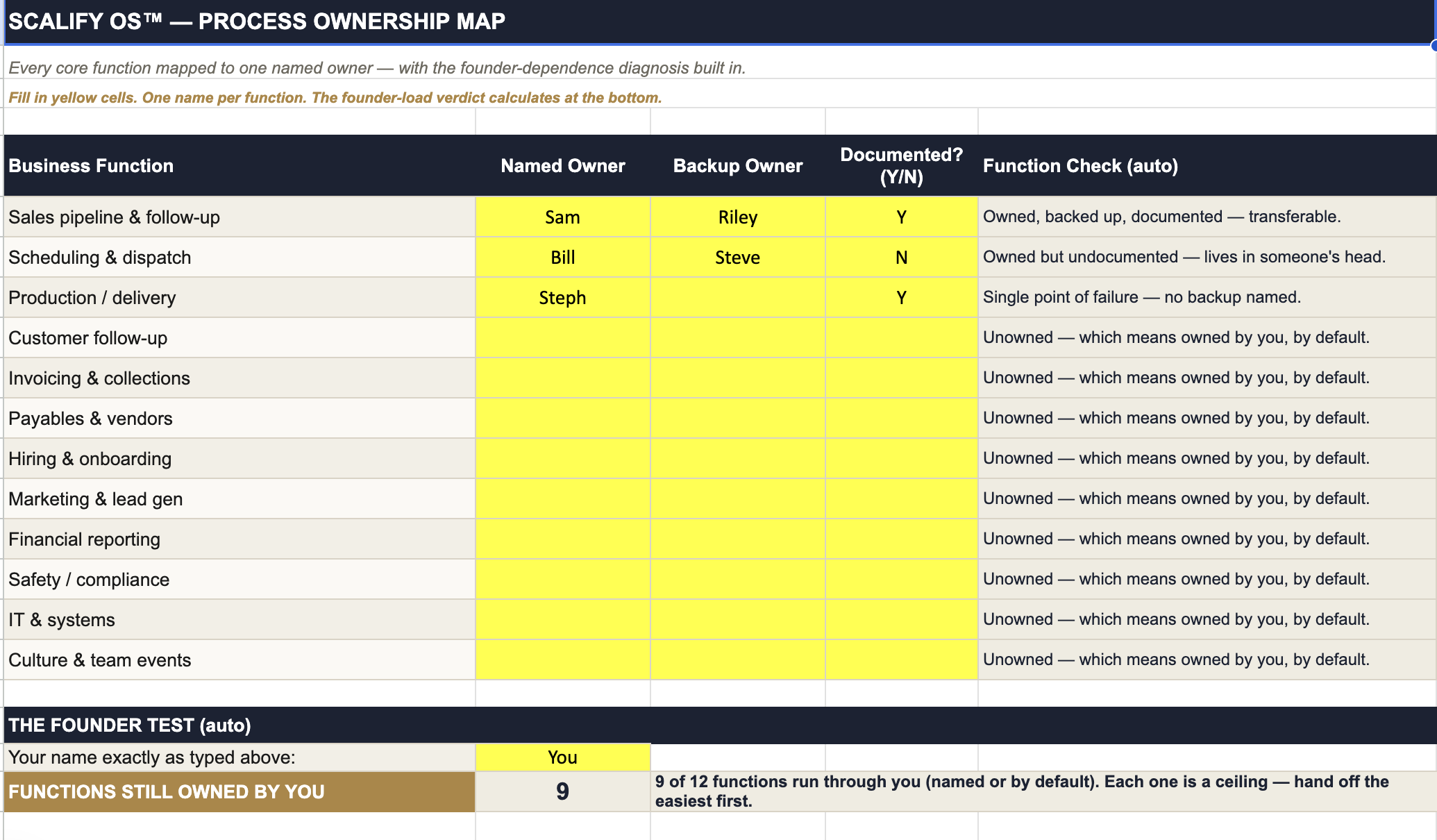Click the empty Backup Owner cell for Production / delivery
Screen dimensions: 1437x840
click(x=737, y=298)
